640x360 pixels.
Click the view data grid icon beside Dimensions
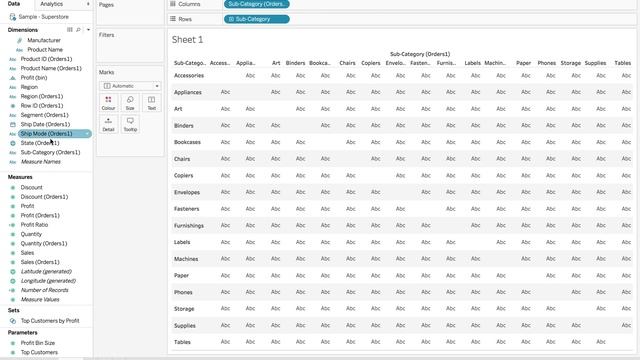[x=70, y=30]
